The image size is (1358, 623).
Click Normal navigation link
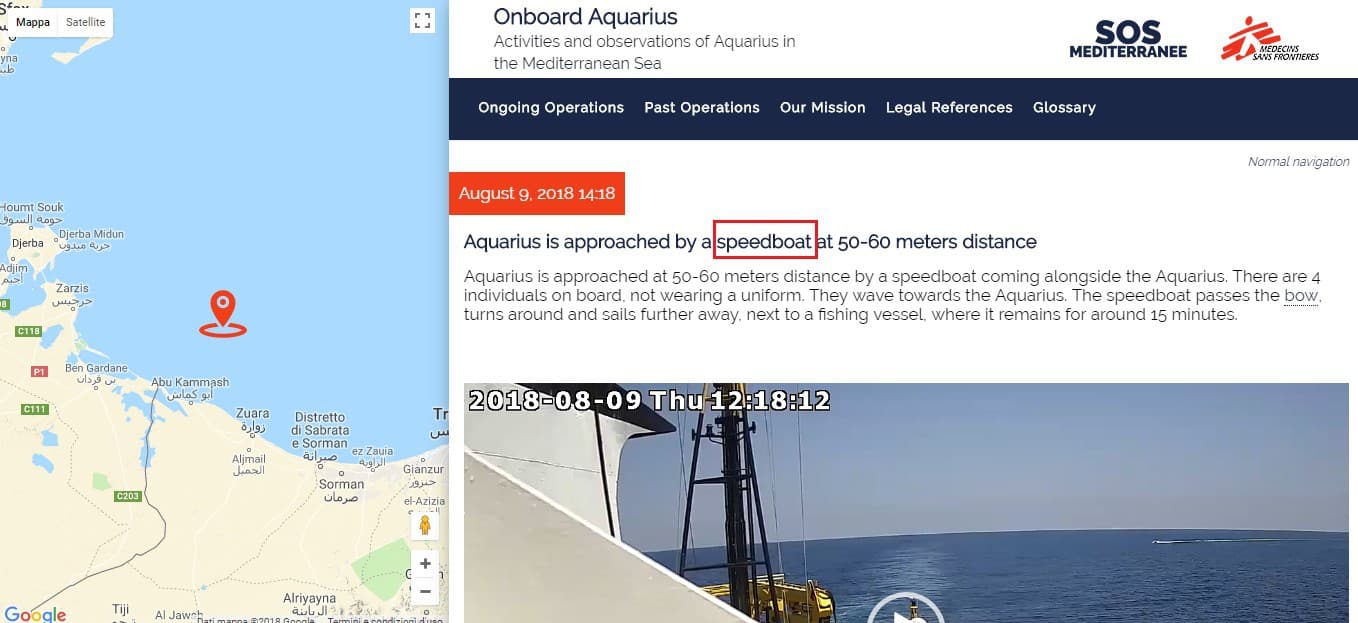coord(1298,162)
